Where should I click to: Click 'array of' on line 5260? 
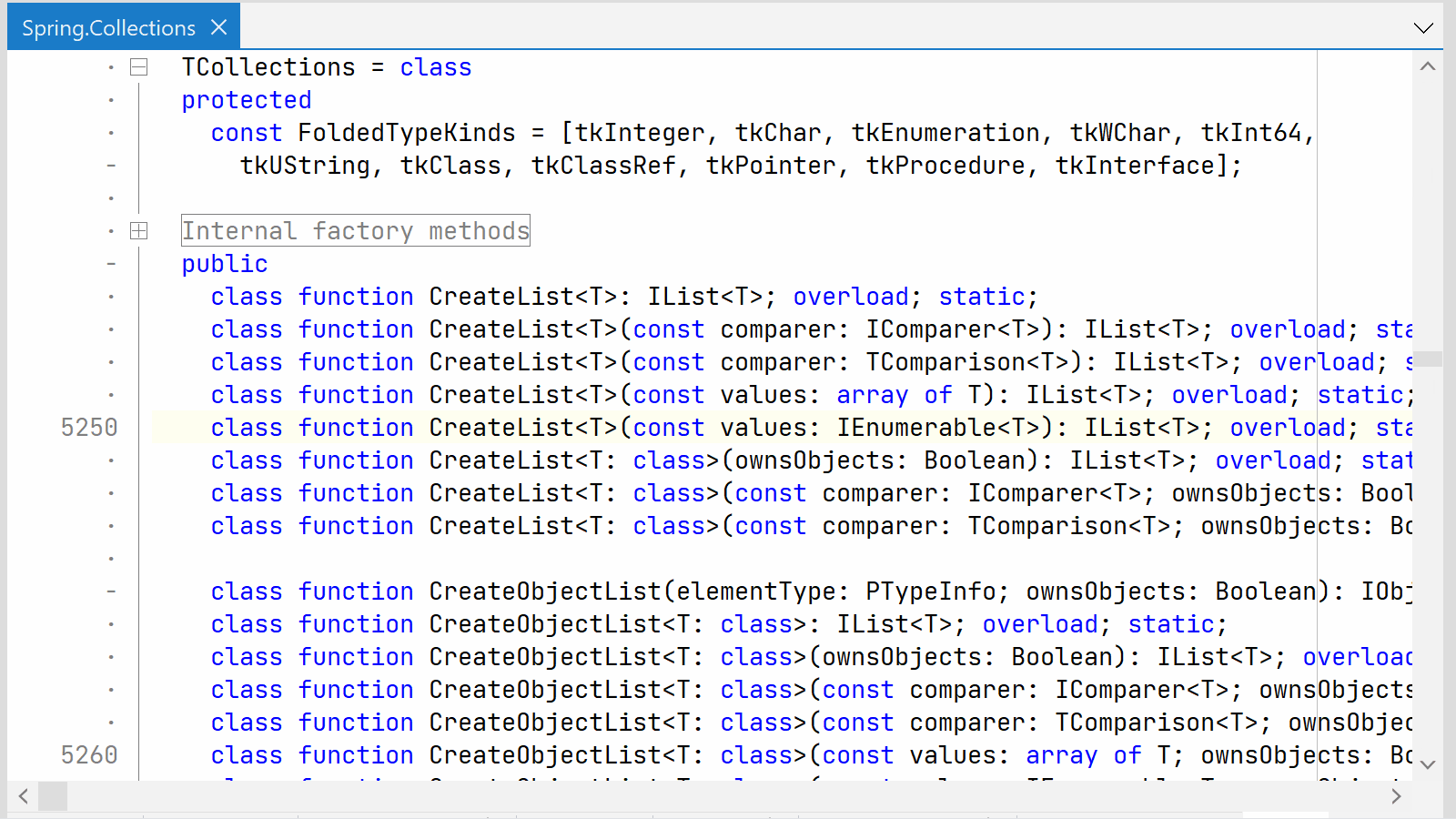pos(1084,755)
